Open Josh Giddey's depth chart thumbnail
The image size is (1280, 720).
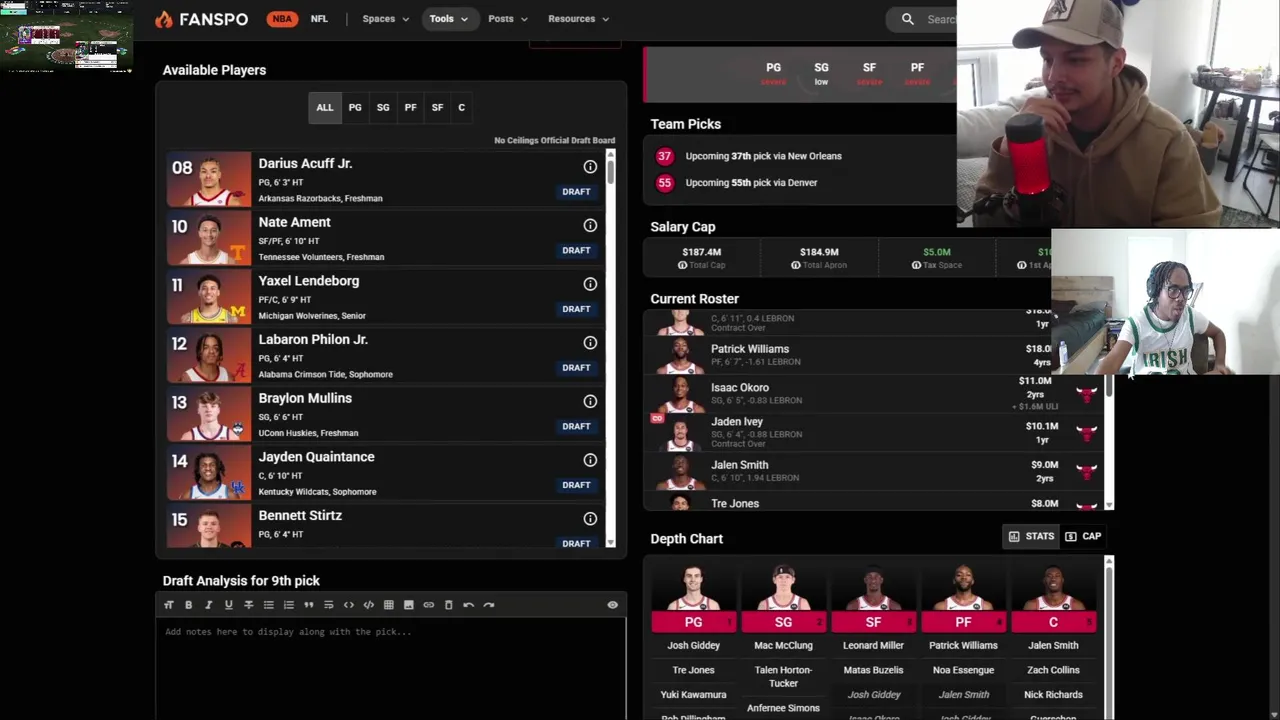[x=693, y=588]
